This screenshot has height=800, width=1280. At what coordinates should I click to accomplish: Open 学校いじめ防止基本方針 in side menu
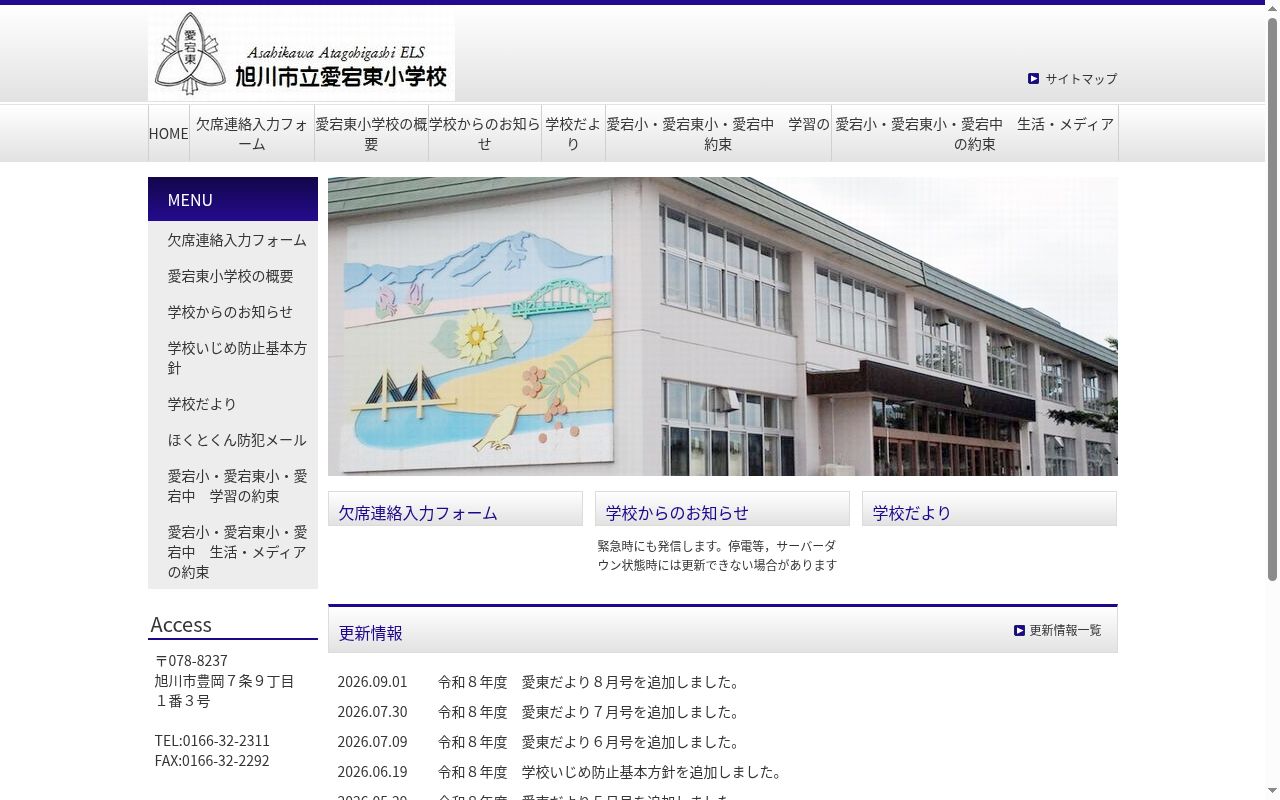click(237, 358)
